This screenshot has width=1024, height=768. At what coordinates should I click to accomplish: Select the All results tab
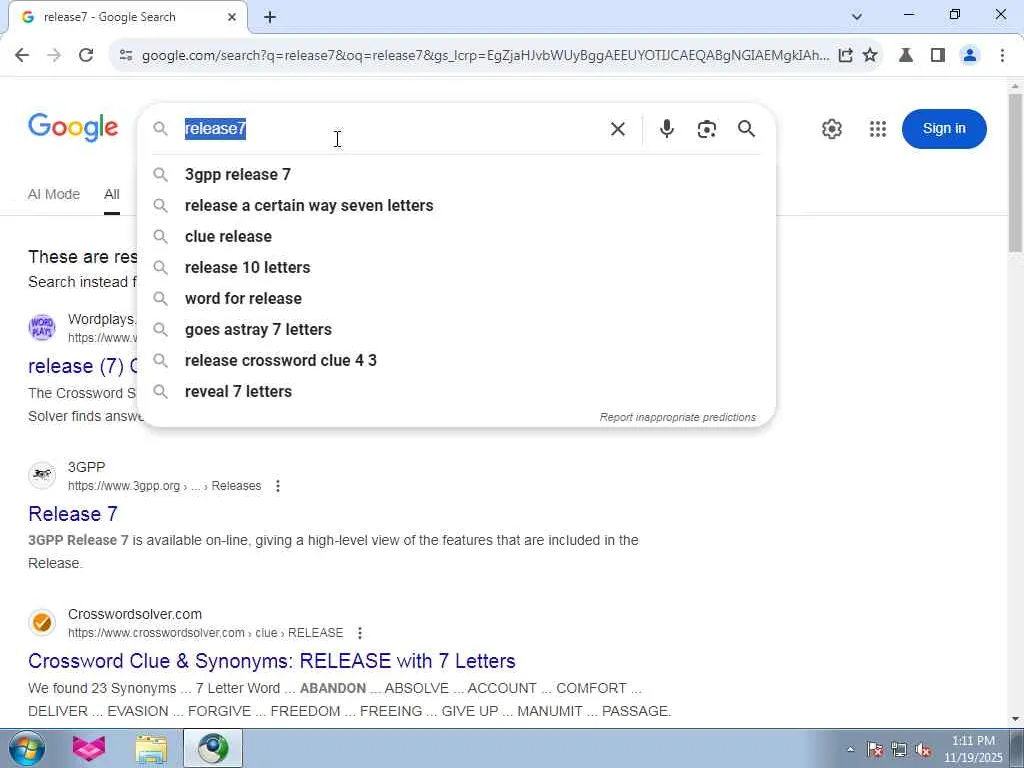pyautogui.click(x=112, y=194)
